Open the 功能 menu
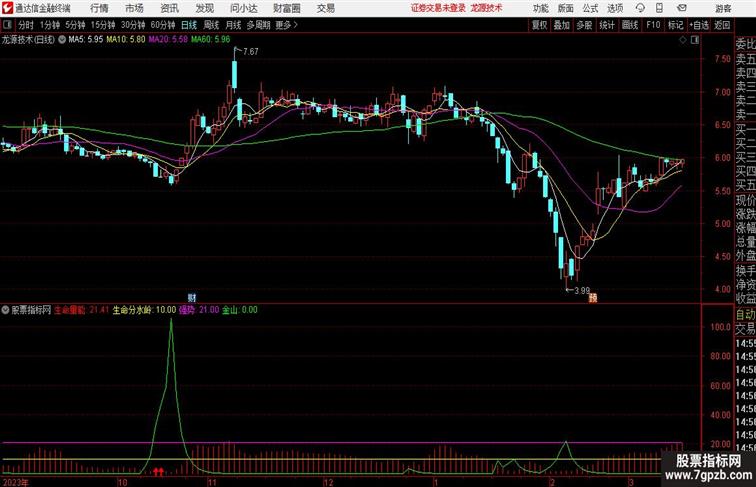 pyautogui.click(x=540, y=8)
